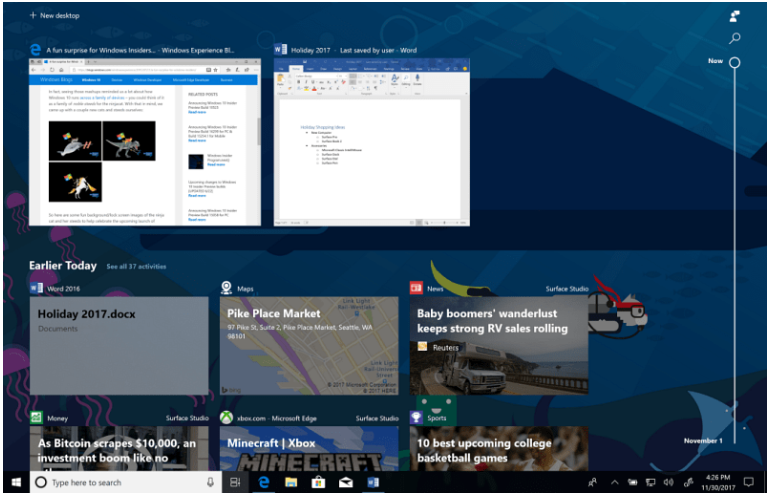Viewport: 771px width, 496px height.
Task: Click the Documents text on Holiday card
Action: (x=58, y=329)
